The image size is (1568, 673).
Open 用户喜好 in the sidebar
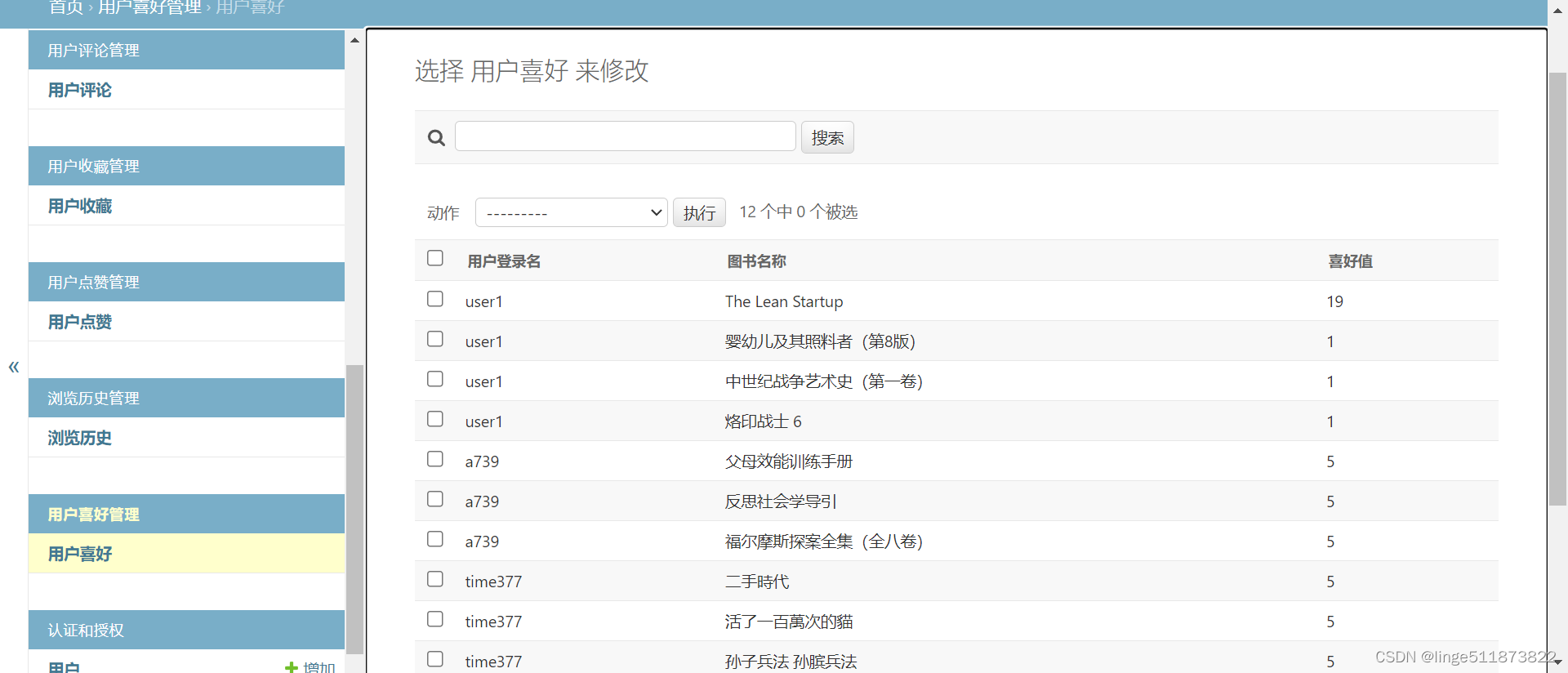pos(80,554)
